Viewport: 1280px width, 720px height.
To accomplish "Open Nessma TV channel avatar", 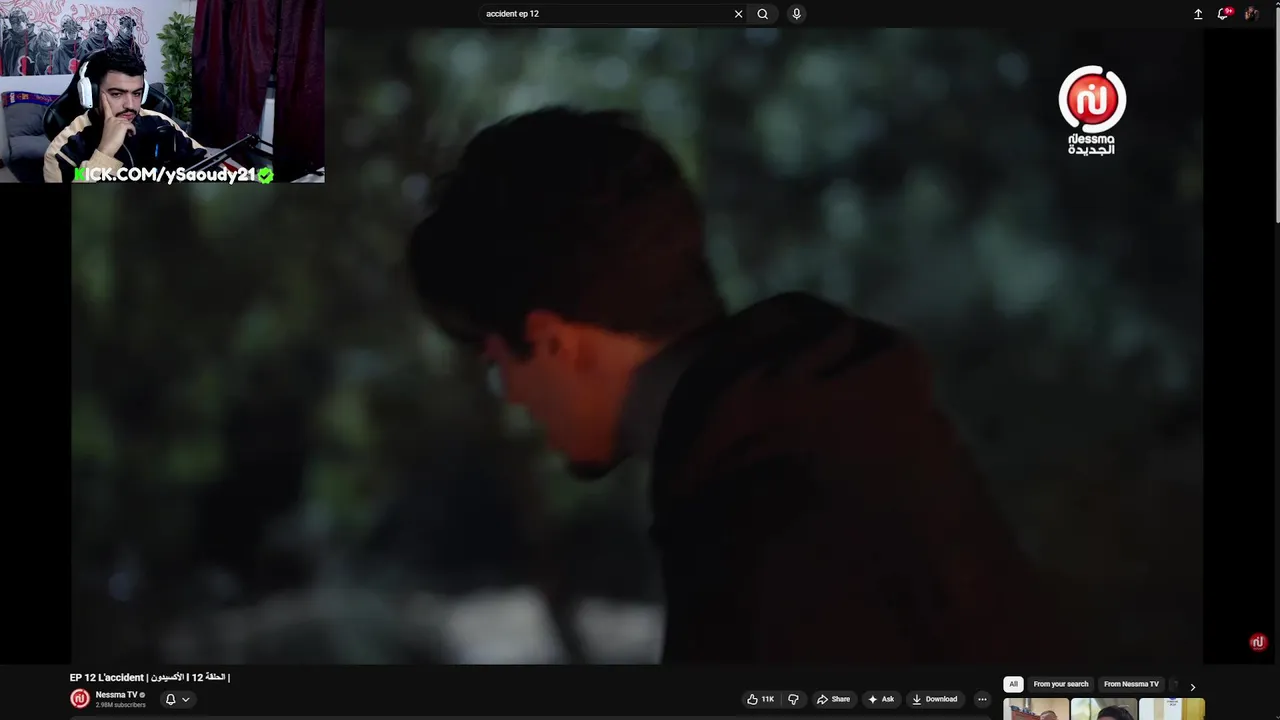I will click(80, 699).
